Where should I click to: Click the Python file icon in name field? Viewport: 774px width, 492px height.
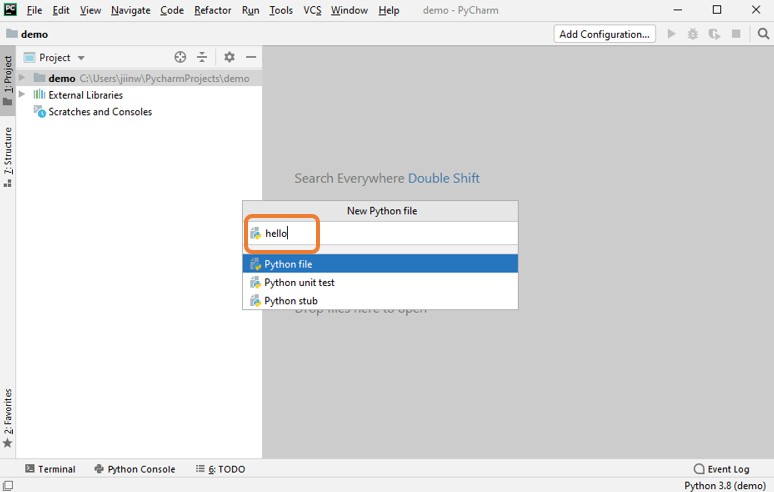click(x=255, y=233)
